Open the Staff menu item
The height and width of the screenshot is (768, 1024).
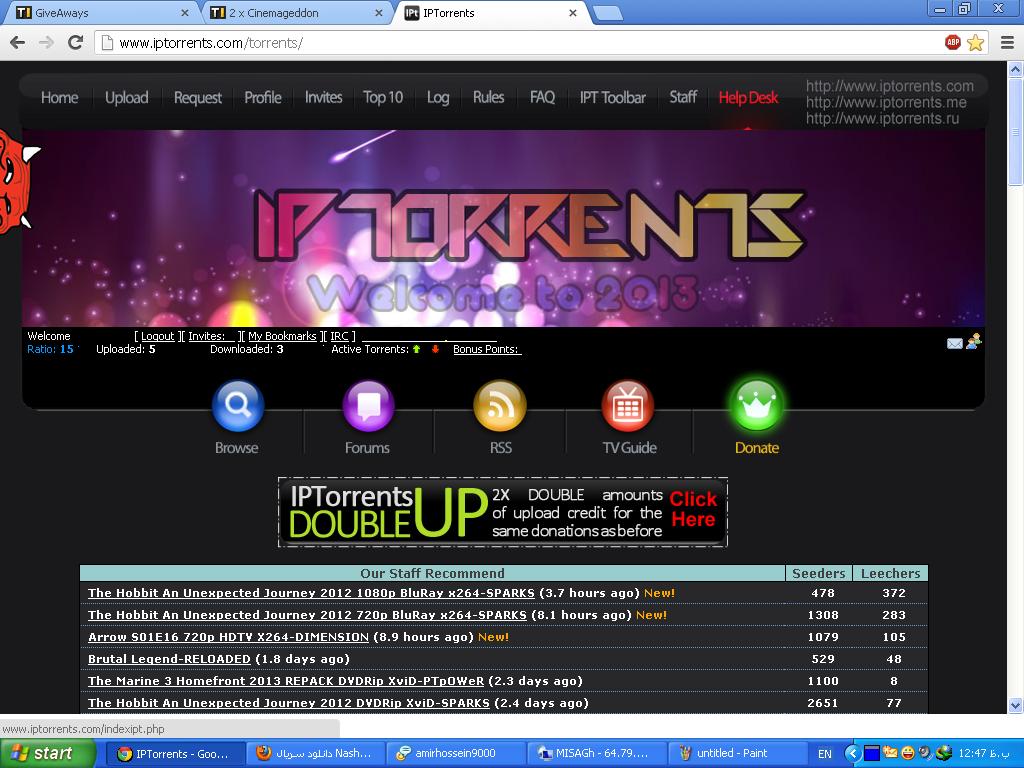683,97
